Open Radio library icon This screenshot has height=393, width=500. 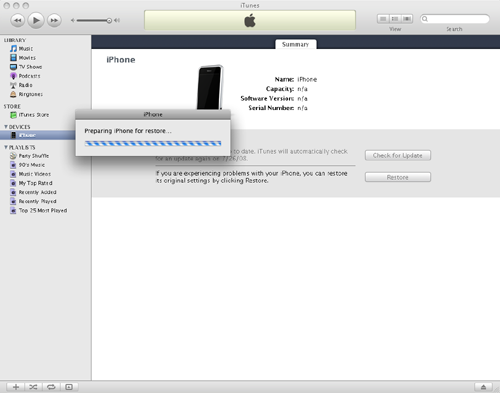pos(13,85)
